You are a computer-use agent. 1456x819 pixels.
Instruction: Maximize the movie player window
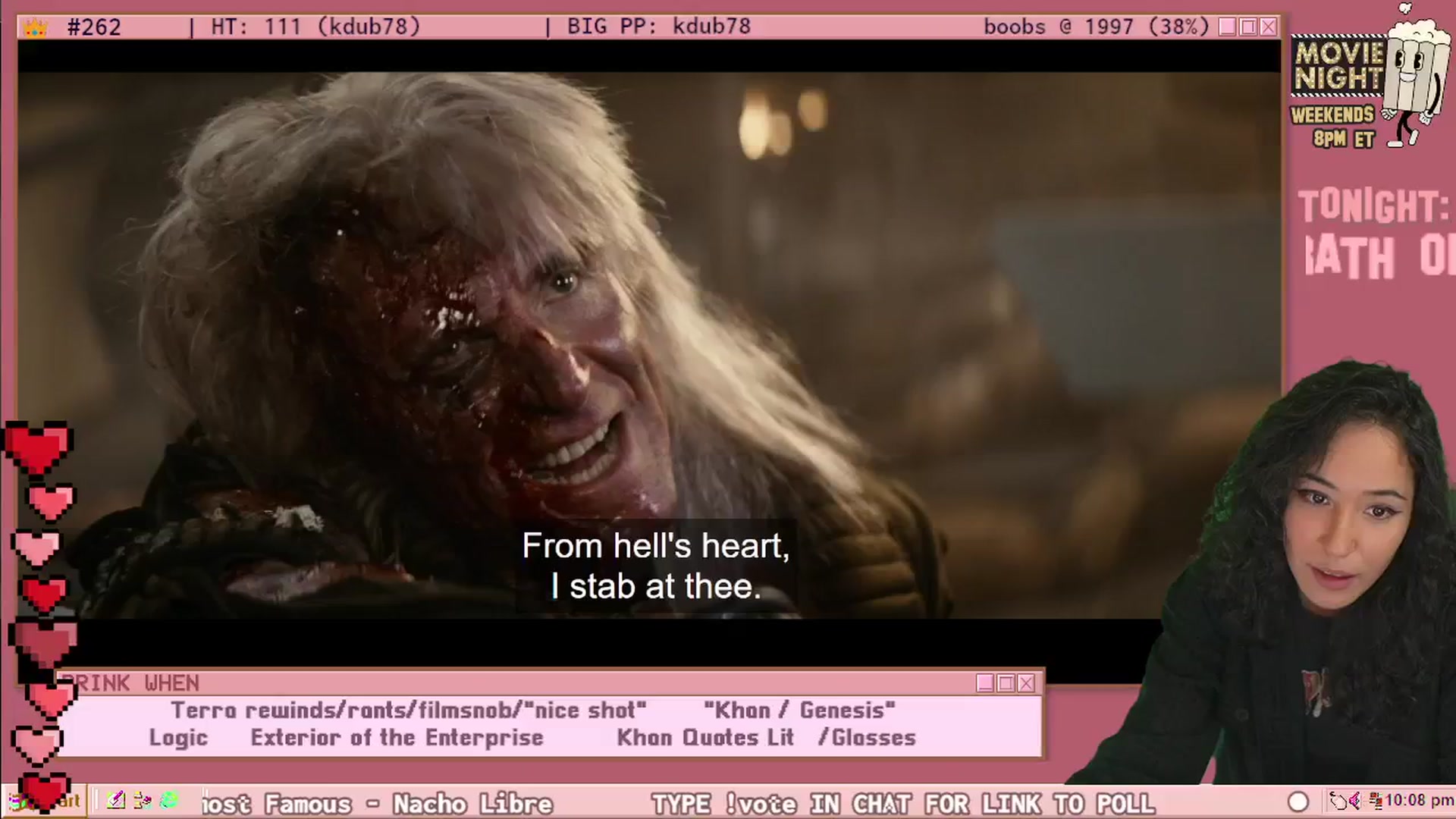coord(1248,27)
